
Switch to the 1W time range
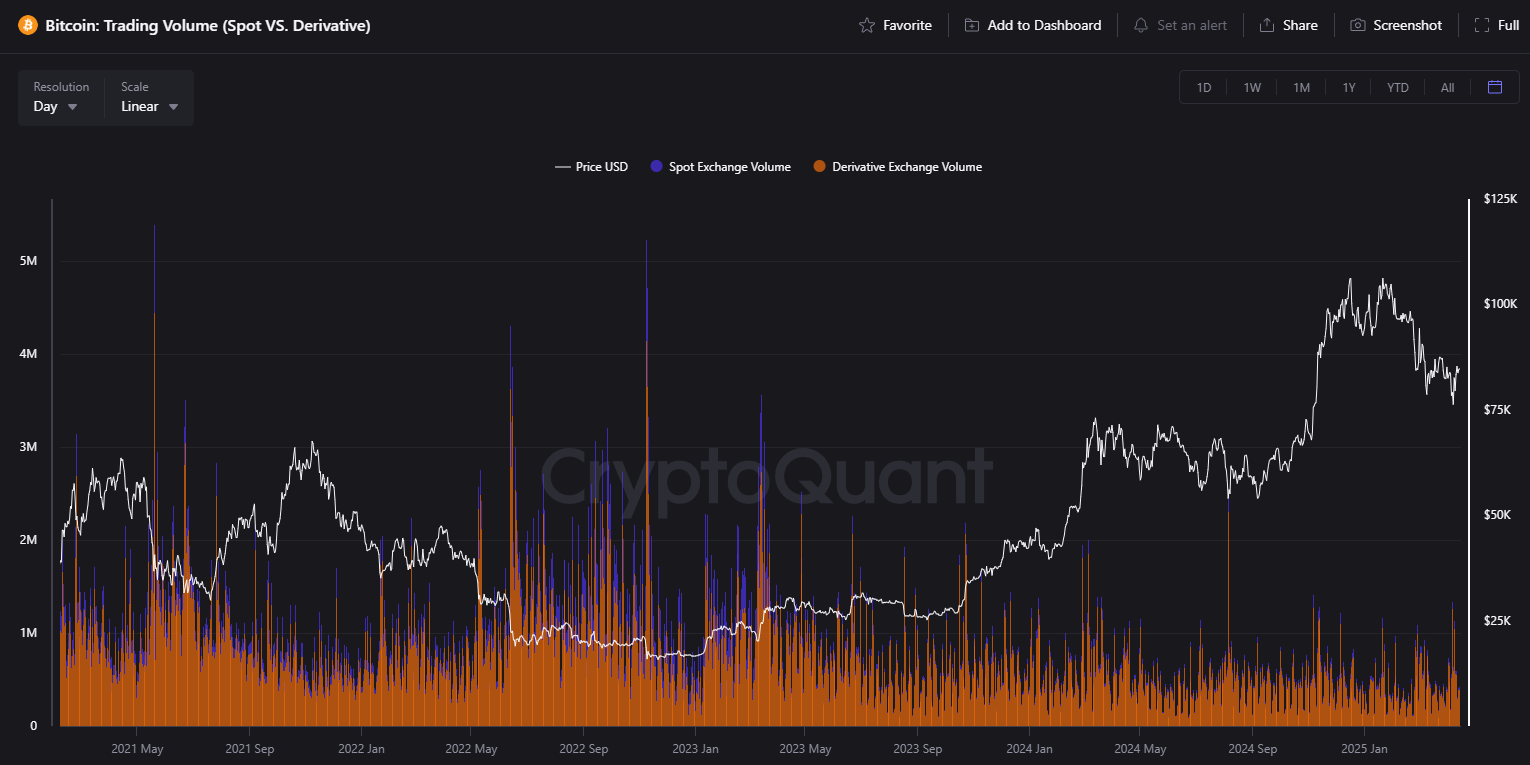click(1252, 88)
